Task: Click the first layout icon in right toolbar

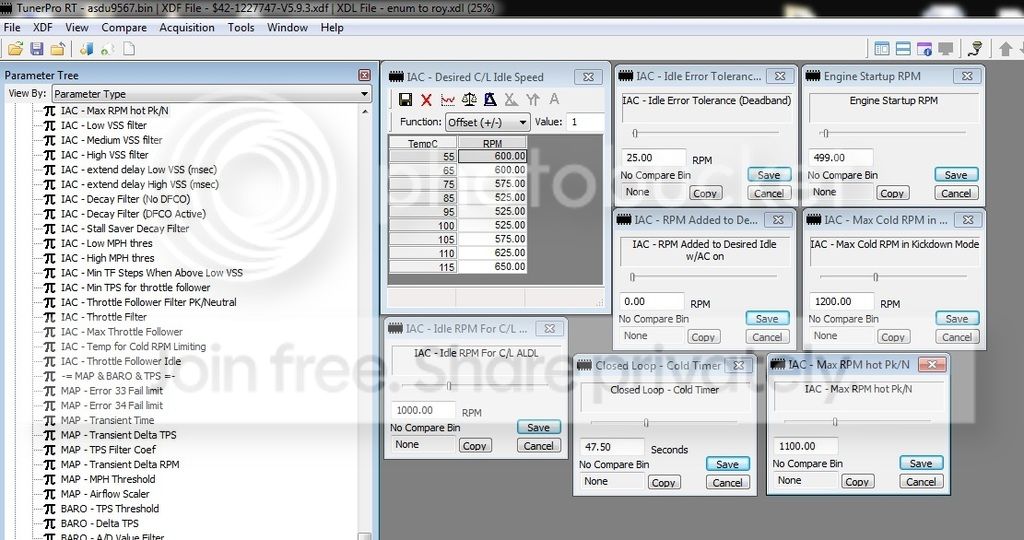Action: [882, 49]
